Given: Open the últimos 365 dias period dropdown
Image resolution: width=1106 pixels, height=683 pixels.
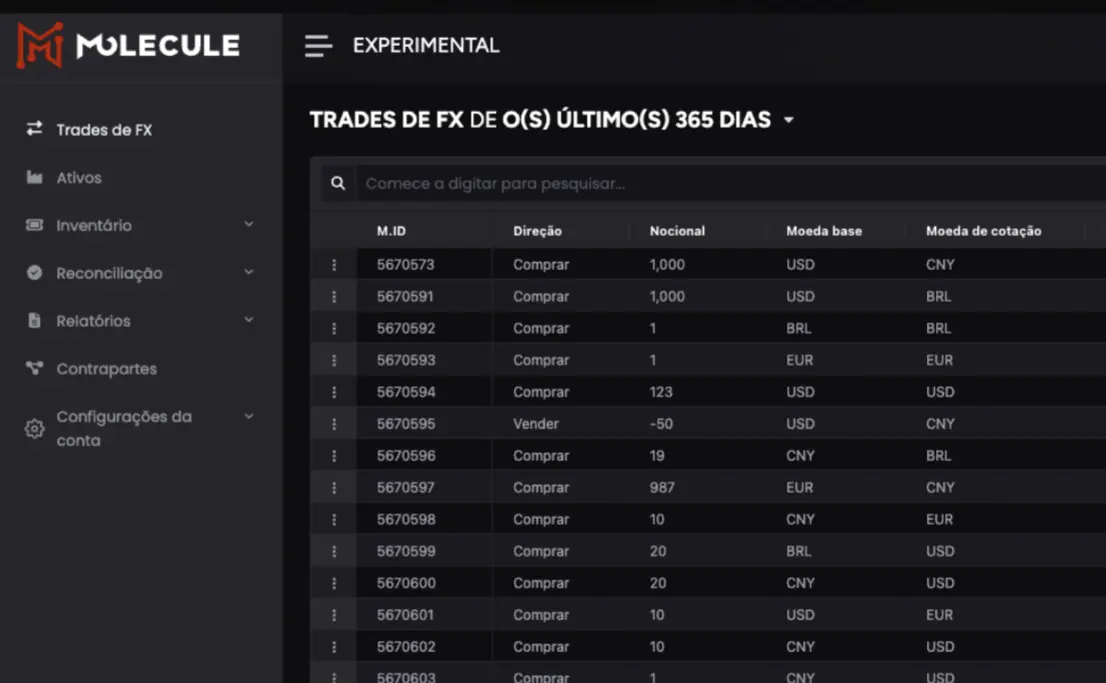Looking at the screenshot, I should [x=788, y=121].
